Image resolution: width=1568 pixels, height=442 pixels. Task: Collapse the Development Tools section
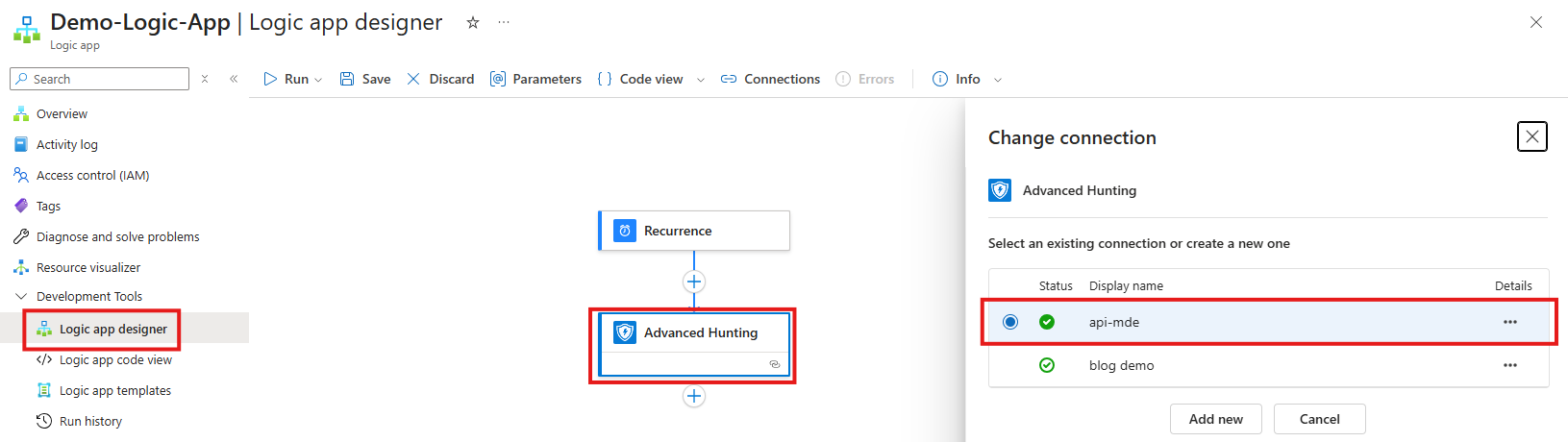tap(21, 296)
